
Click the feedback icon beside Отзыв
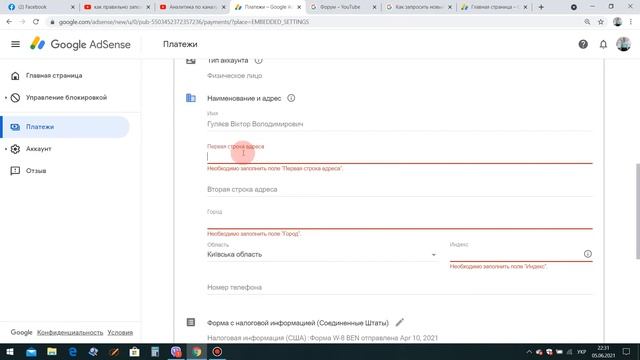tap(15, 171)
